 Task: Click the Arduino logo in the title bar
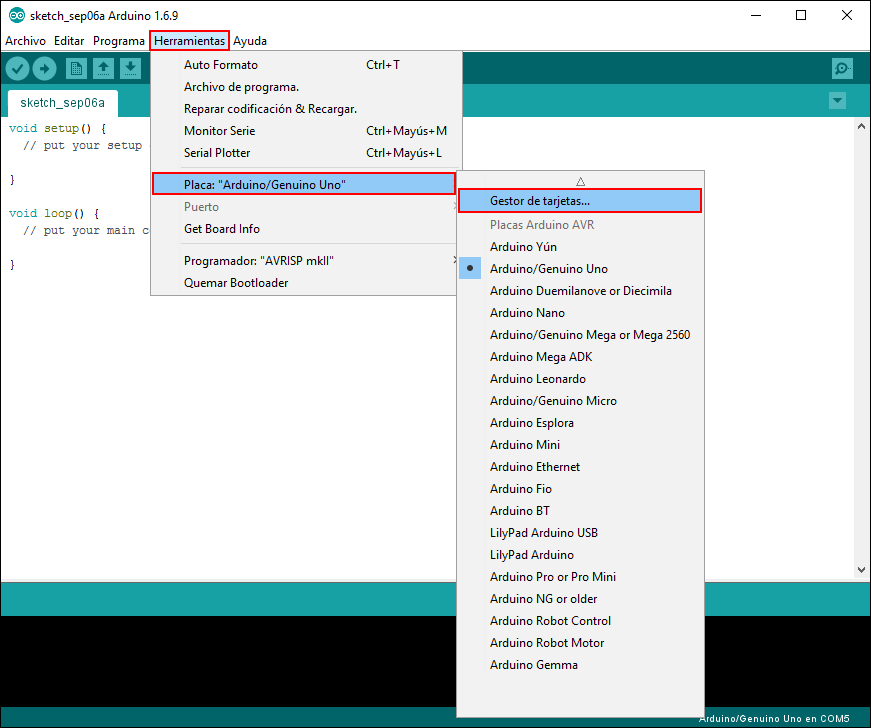point(17,16)
